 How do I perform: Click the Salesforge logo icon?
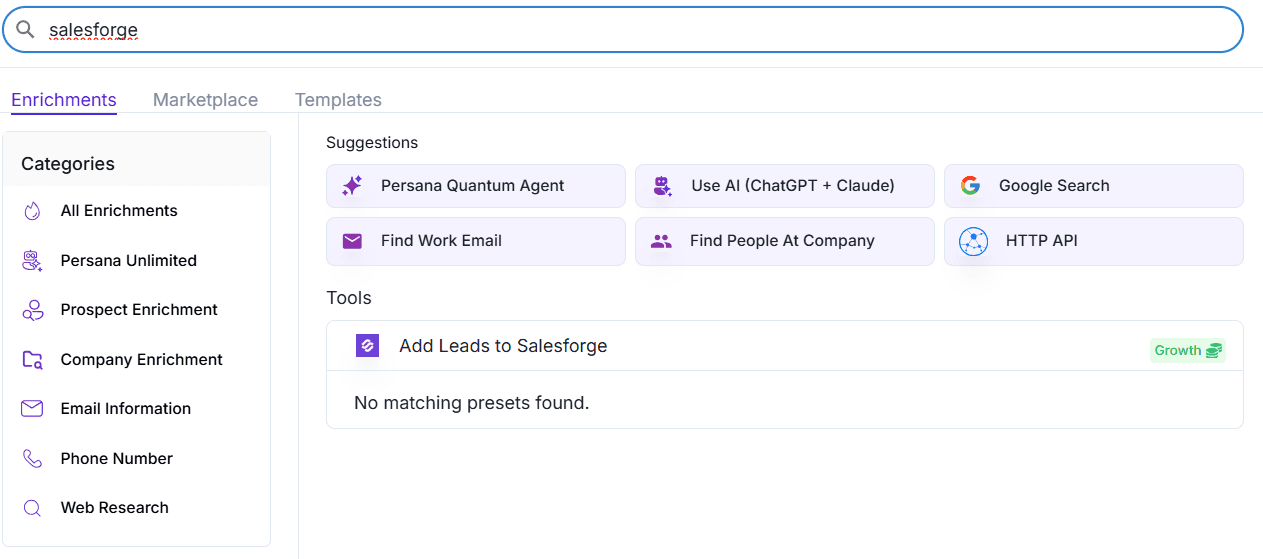tap(367, 346)
